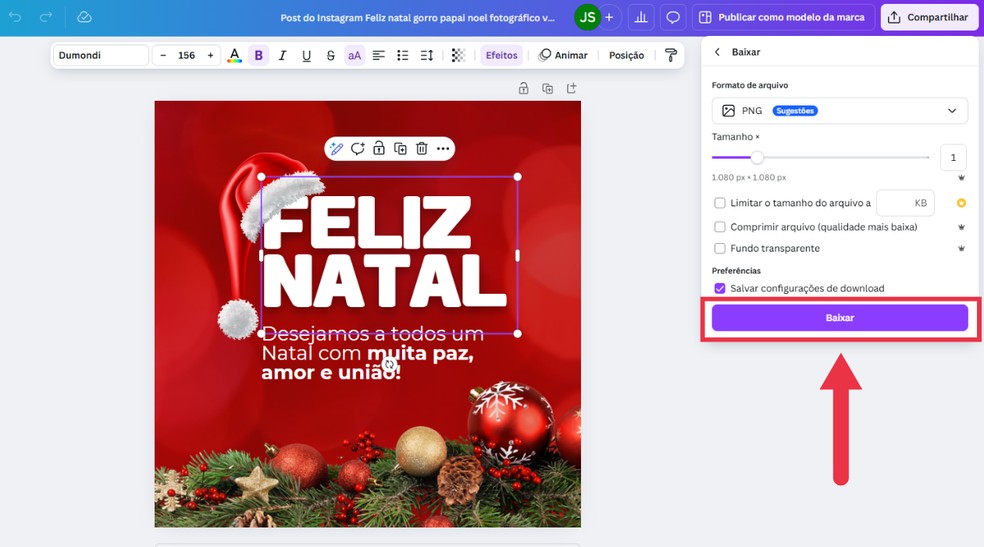Screen dimensions: 984x547
Task: Click the Compartilhar button
Action: (x=929, y=17)
